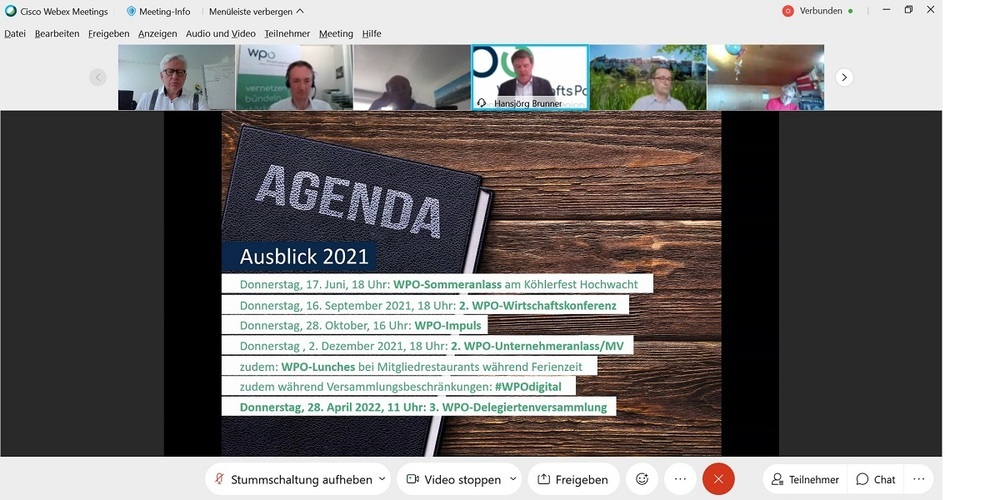Select Hansjörg Brunner's video thumbnail
The image size is (1000, 500).
[x=529, y=77]
